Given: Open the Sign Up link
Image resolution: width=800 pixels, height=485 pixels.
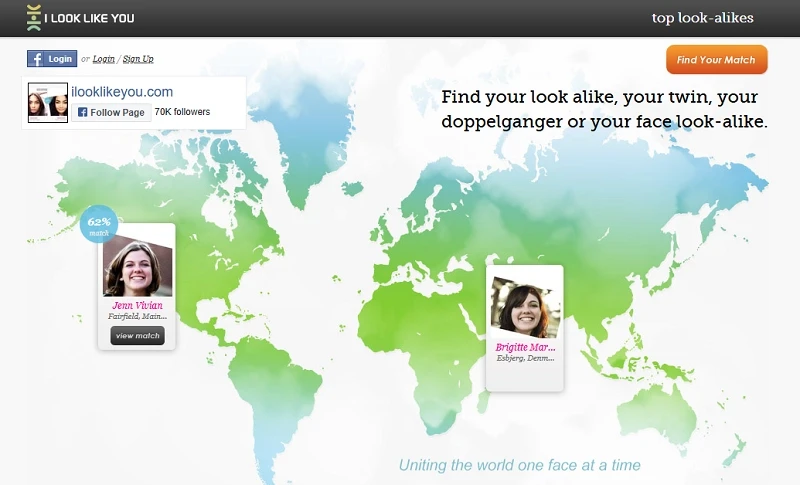Looking at the screenshot, I should [x=138, y=59].
